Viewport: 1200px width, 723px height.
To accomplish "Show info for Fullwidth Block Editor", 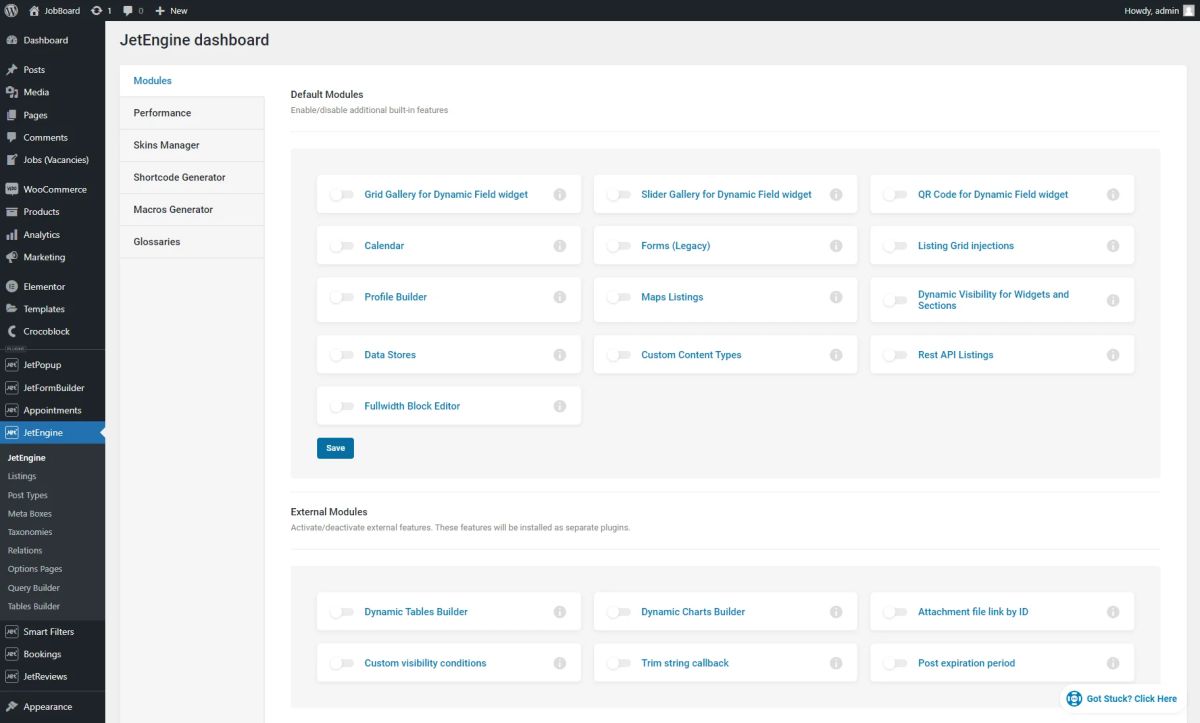I will click(560, 406).
